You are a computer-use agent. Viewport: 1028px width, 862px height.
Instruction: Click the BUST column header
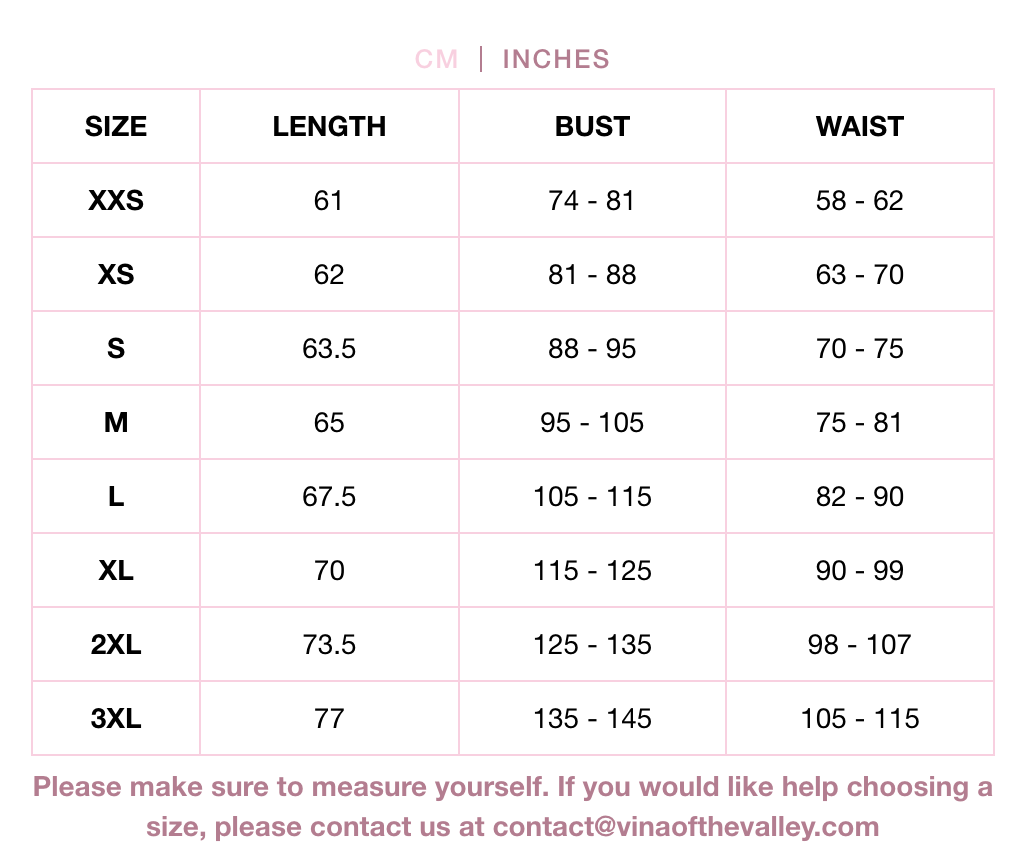592,127
